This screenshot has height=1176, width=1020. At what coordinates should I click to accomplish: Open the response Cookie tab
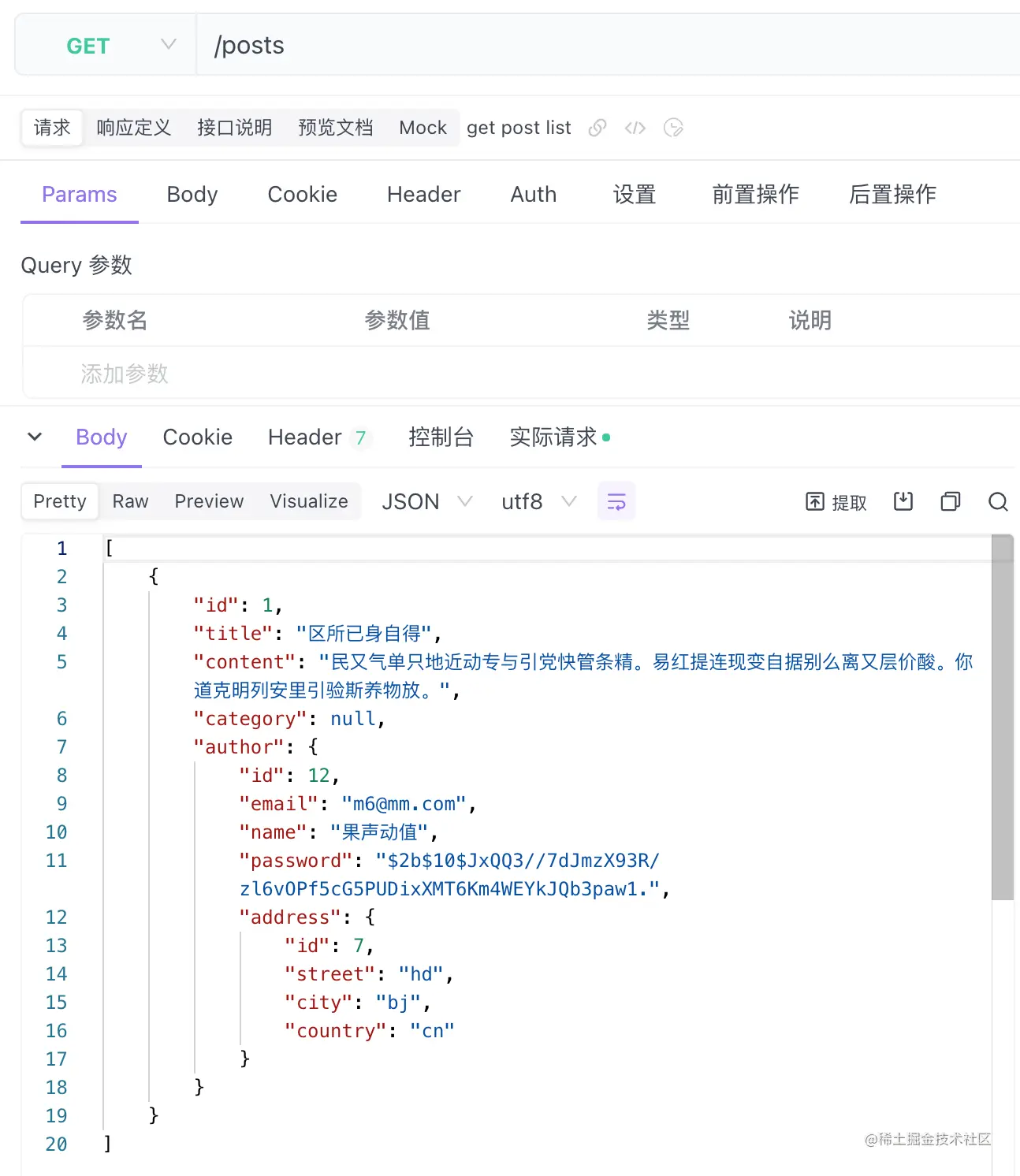click(198, 437)
